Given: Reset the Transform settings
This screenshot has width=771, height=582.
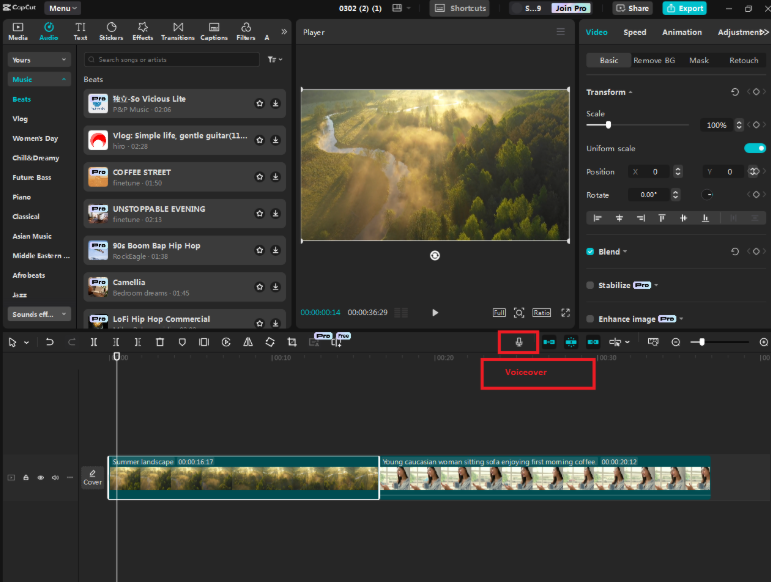Looking at the screenshot, I should point(735,92).
